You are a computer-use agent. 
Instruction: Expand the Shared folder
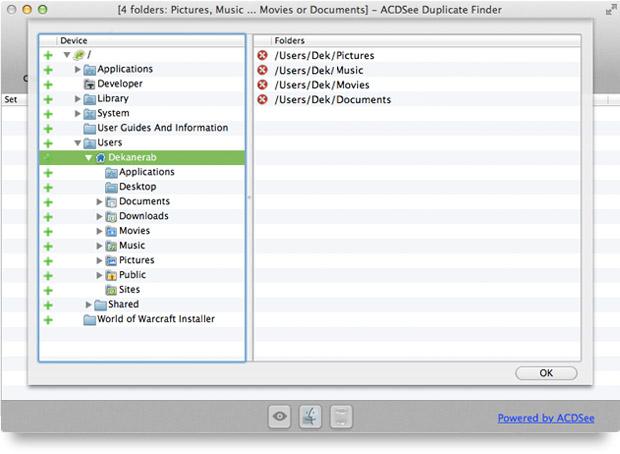pos(89,305)
